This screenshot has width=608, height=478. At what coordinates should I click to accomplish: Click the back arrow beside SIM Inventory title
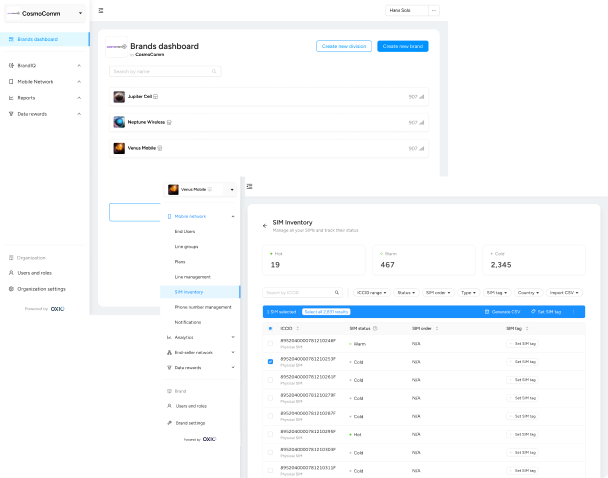pyautogui.click(x=265, y=226)
